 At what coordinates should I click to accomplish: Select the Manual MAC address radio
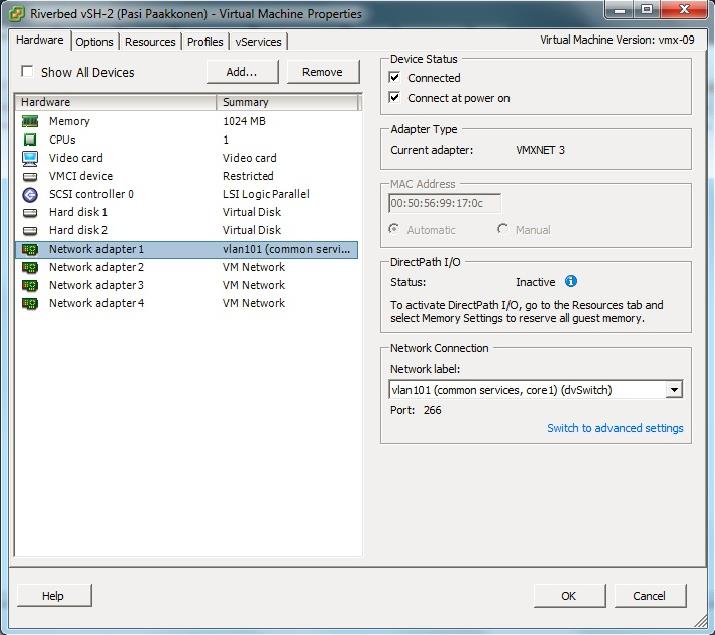tap(503, 229)
